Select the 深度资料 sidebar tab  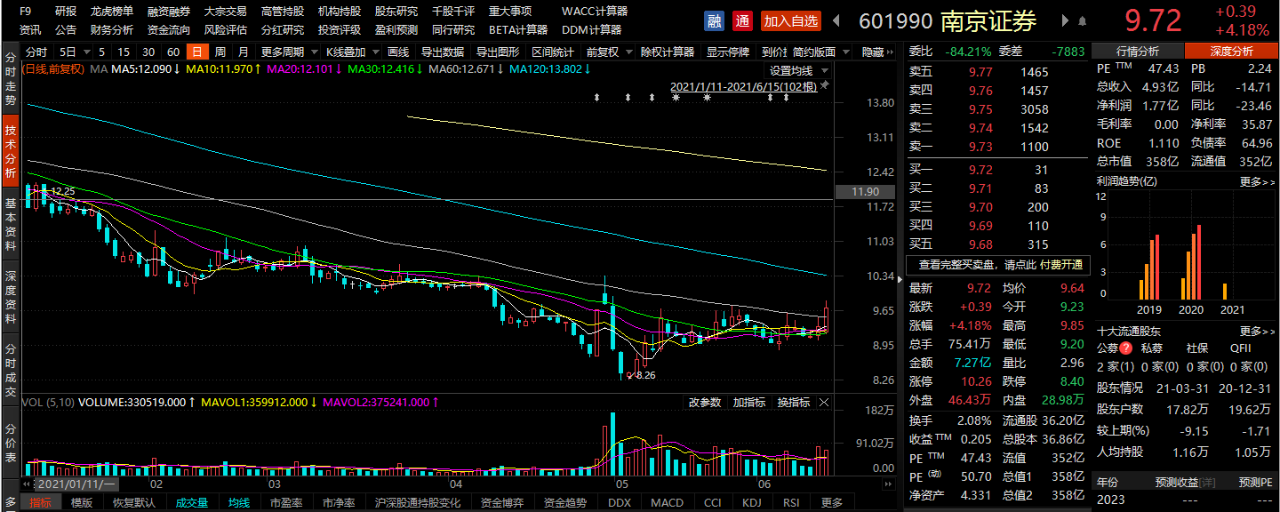[10, 296]
